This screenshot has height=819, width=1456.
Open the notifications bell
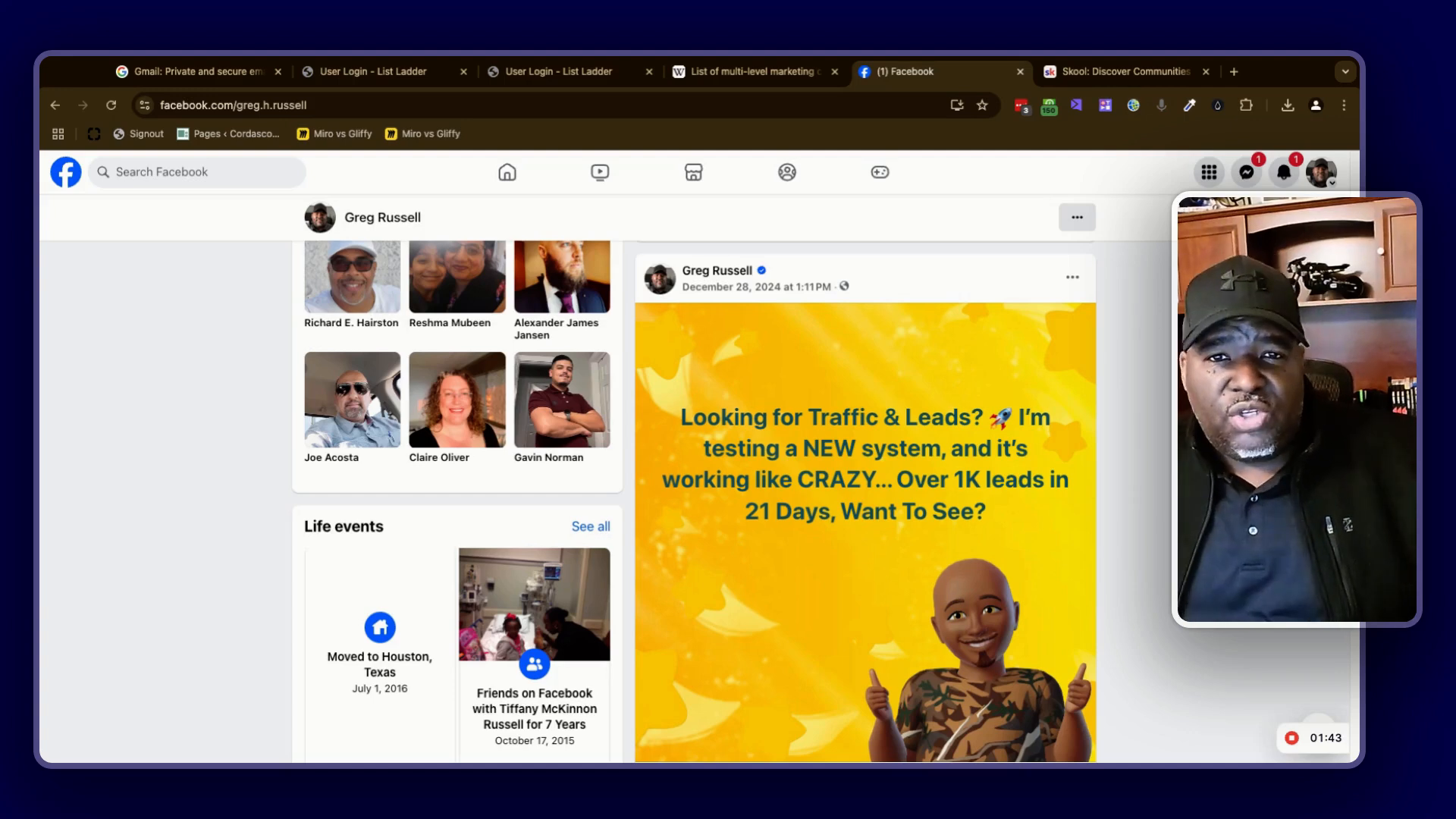[x=1284, y=172]
